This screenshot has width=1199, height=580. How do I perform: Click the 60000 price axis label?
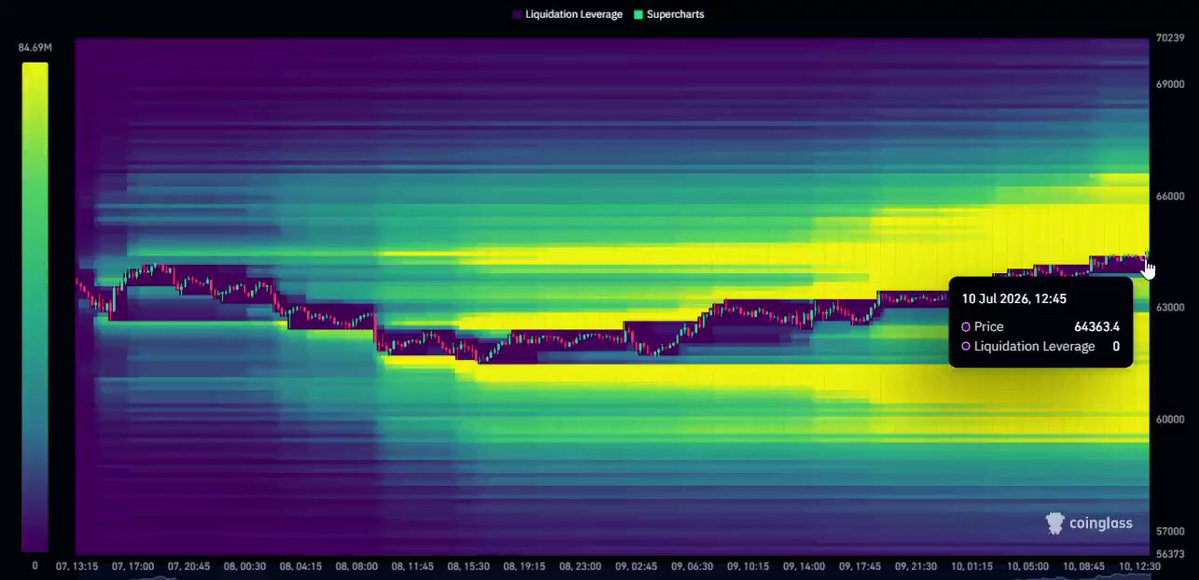[x=1171, y=419]
